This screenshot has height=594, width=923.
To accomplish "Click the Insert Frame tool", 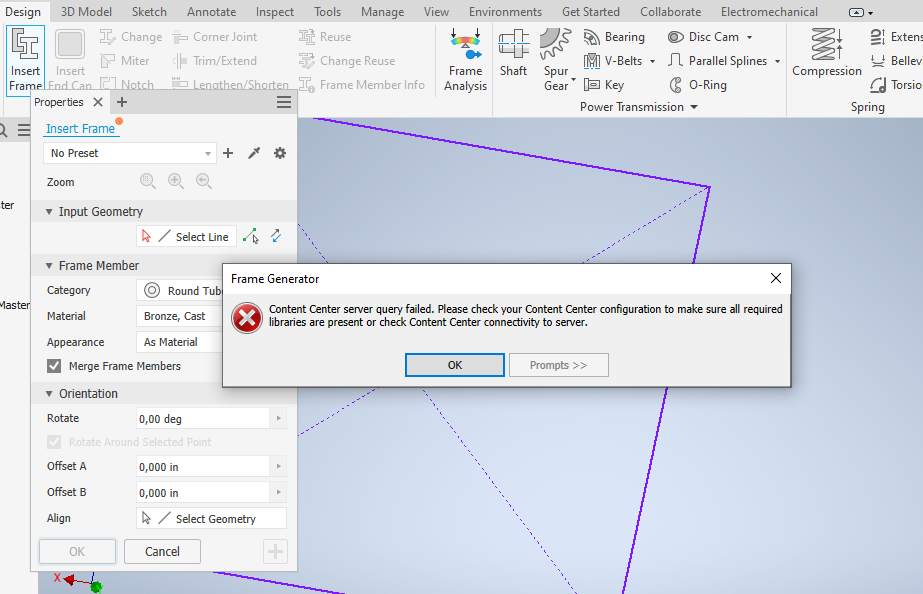I will (x=25, y=59).
